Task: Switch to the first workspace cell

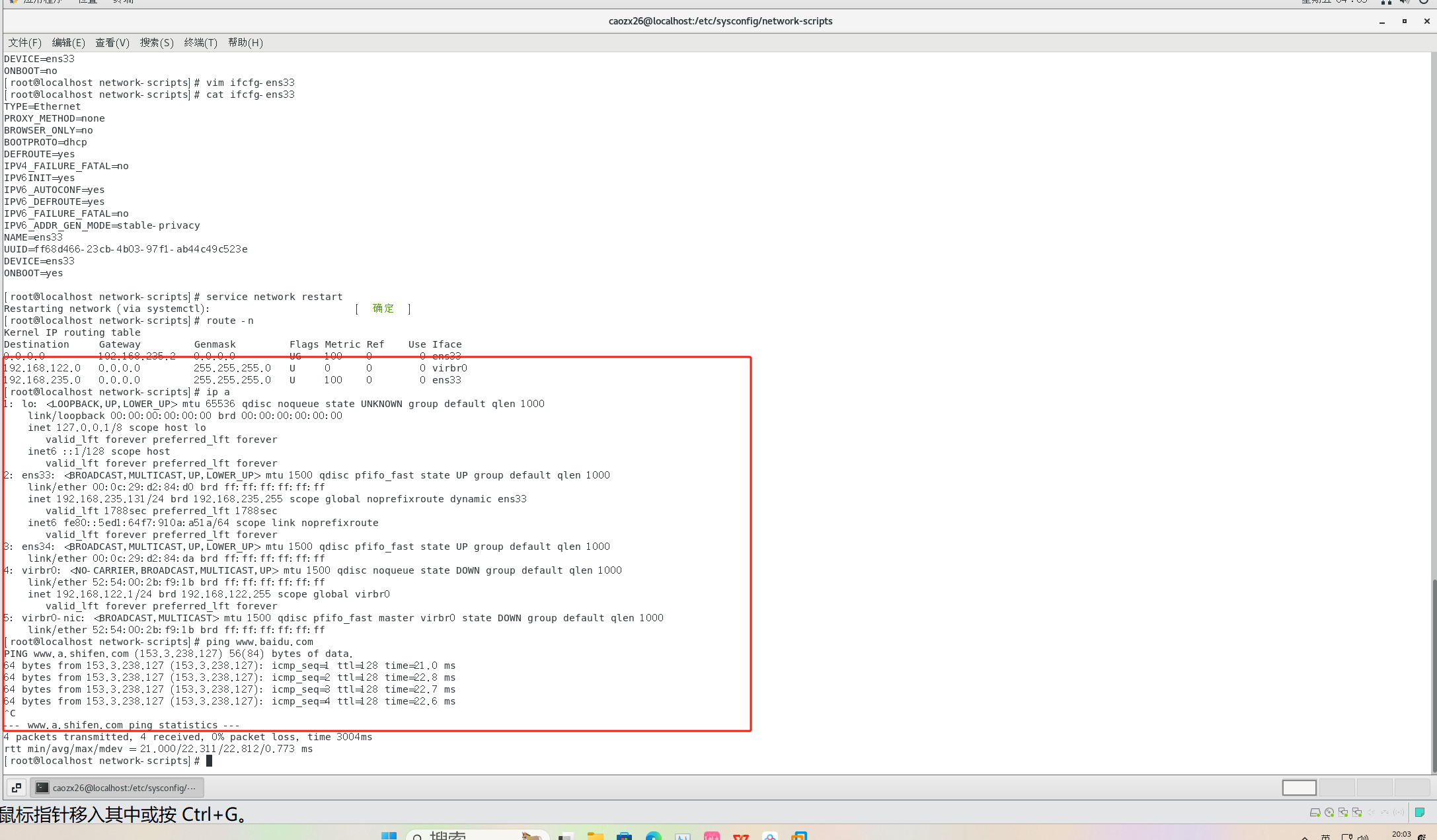Action: [1299, 787]
